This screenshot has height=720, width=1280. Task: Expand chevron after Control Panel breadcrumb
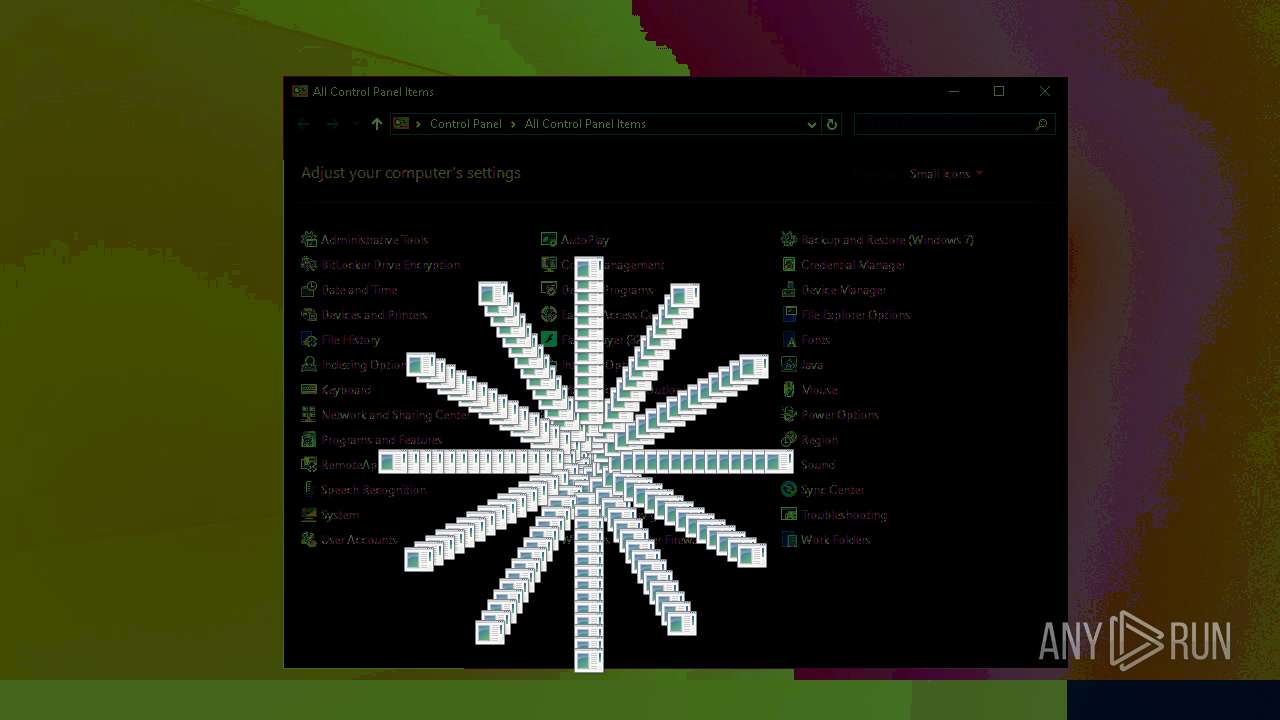[513, 124]
